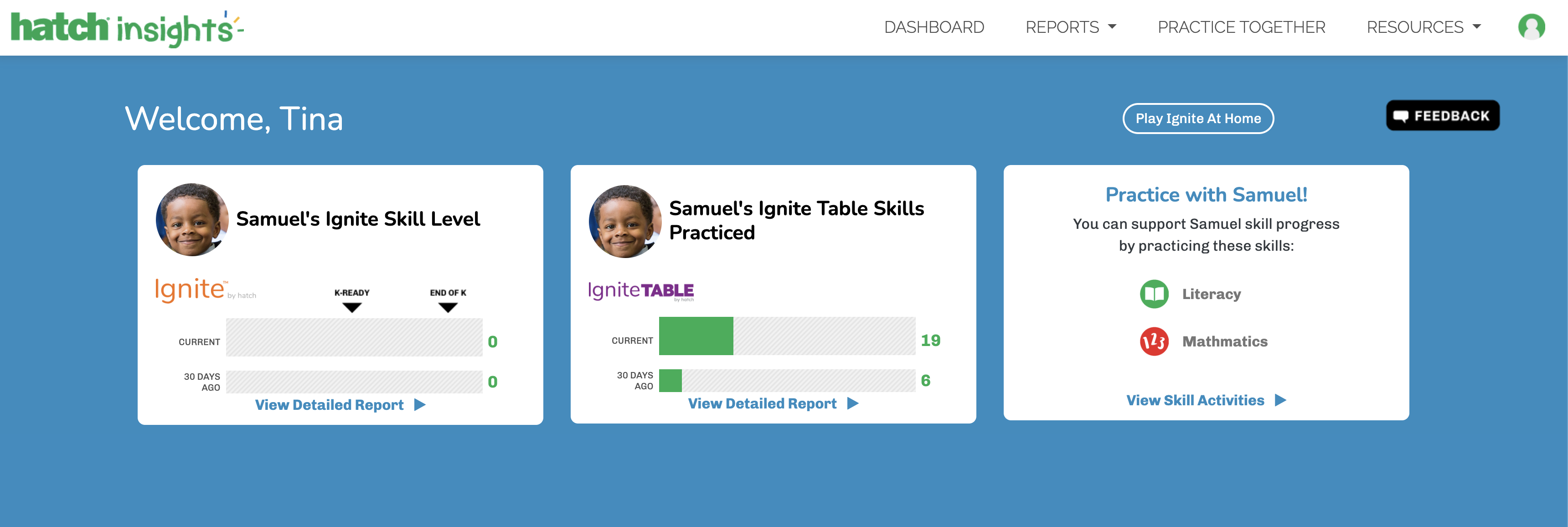Click the K-READY marker arrow
The height and width of the screenshot is (527, 1568).
click(x=352, y=308)
